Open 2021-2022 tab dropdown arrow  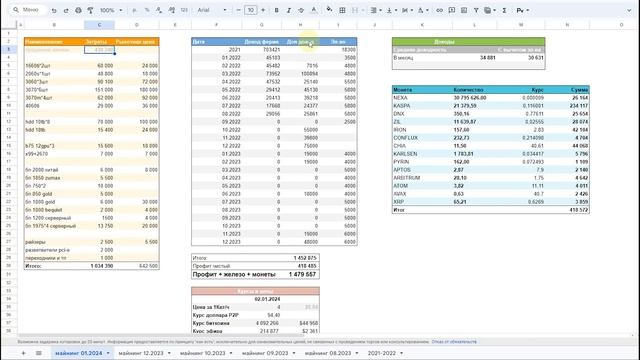[401, 353]
